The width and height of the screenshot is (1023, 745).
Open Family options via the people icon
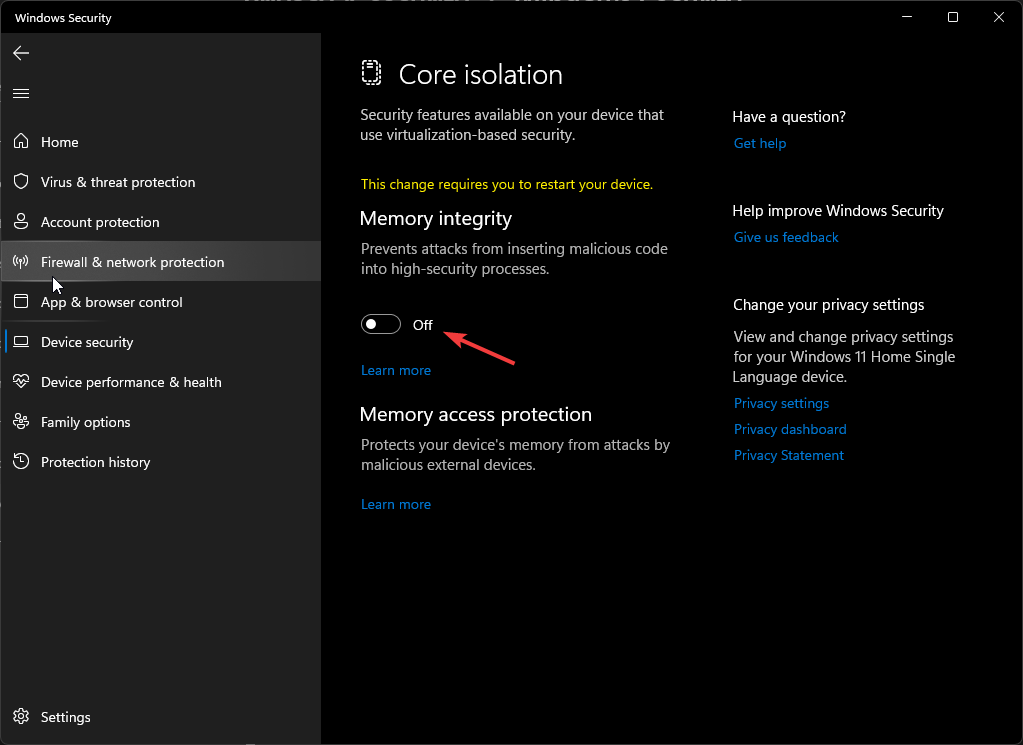21,421
